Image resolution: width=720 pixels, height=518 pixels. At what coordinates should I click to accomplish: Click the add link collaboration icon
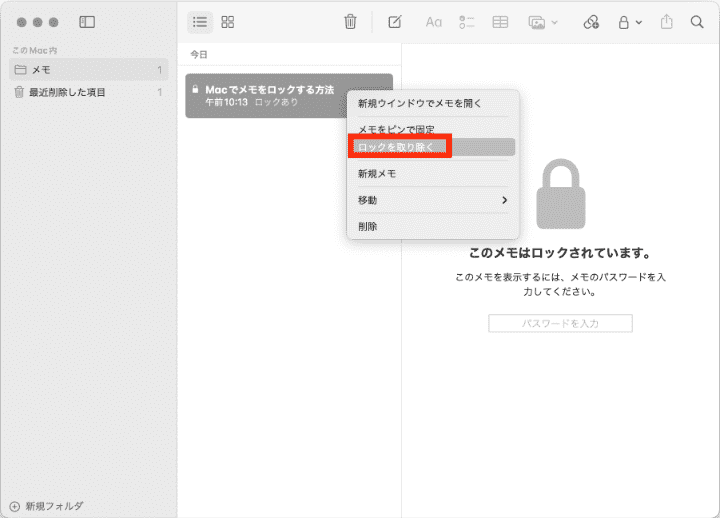(x=591, y=22)
